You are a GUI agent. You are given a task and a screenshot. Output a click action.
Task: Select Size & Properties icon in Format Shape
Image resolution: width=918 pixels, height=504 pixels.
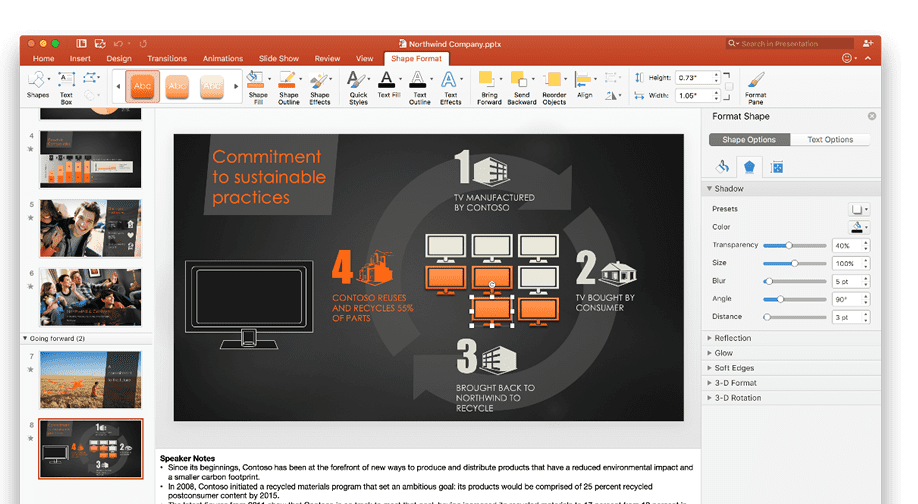(777, 167)
